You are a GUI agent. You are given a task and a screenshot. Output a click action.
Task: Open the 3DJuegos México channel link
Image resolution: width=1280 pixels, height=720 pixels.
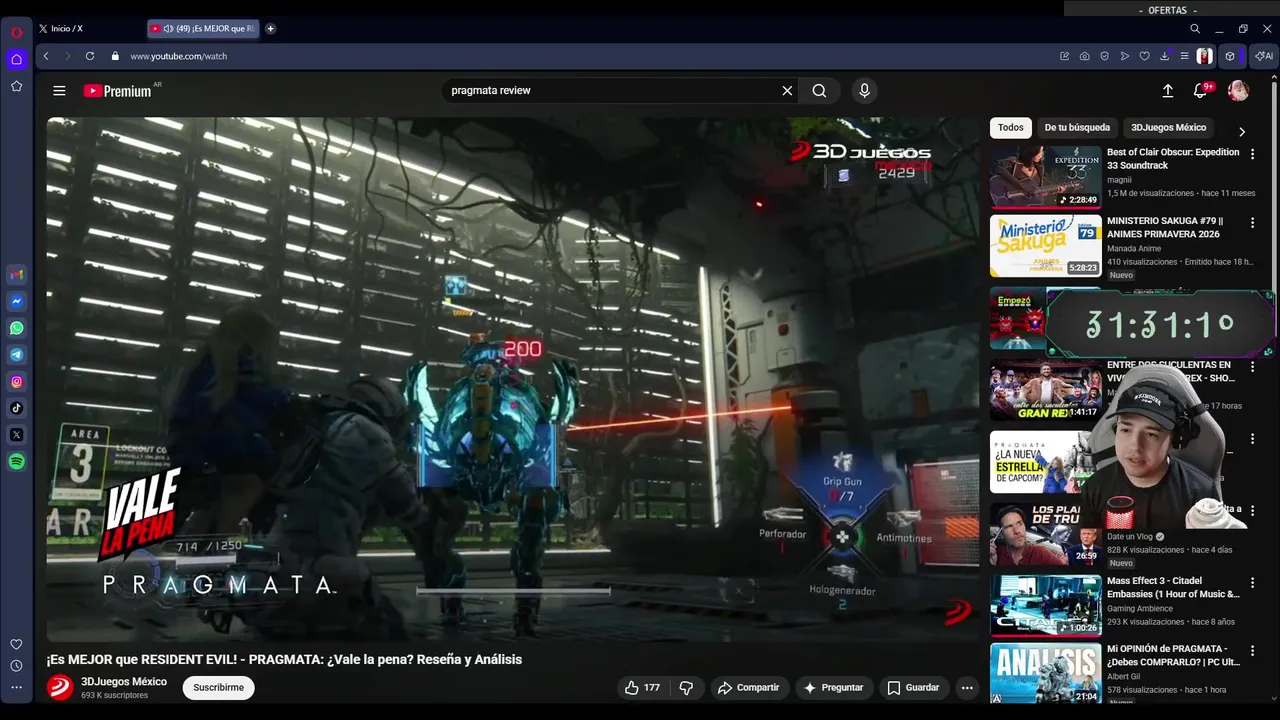coord(124,682)
